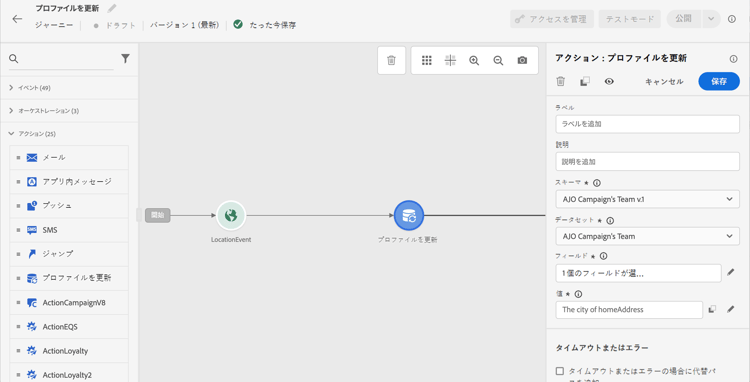Edit the 値 expression with pencil icon

(730, 309)
